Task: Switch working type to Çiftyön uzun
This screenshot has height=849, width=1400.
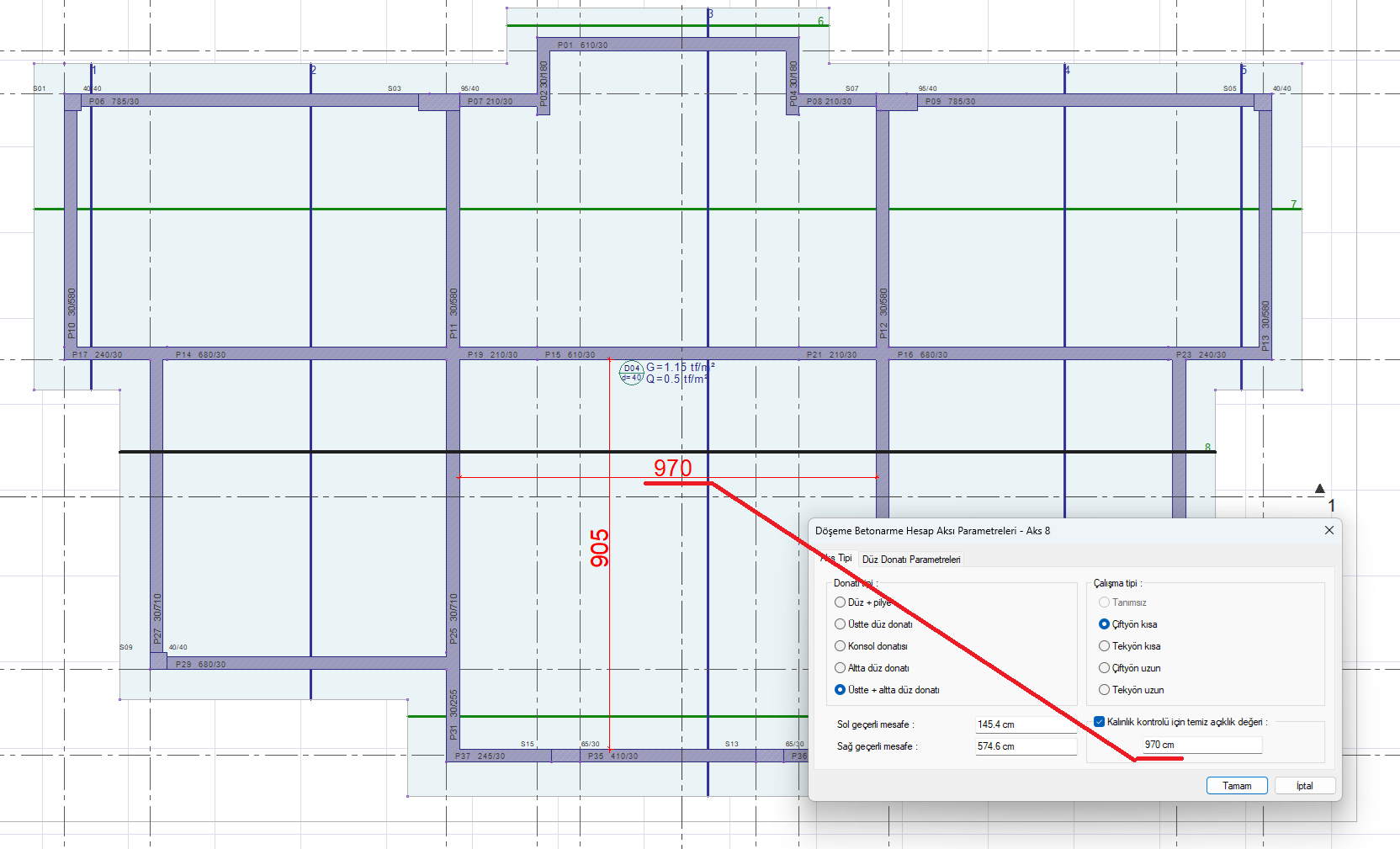Action: (x=1105, y=668)
